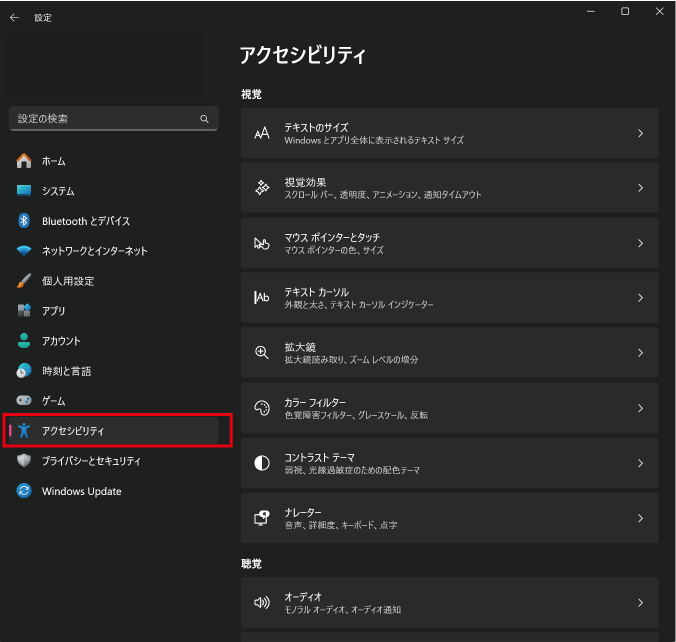Image resolution: width=676 pixels, height=642 pixels.
Task: Open Windows Update from the sidebar
Action: (81, 491)
